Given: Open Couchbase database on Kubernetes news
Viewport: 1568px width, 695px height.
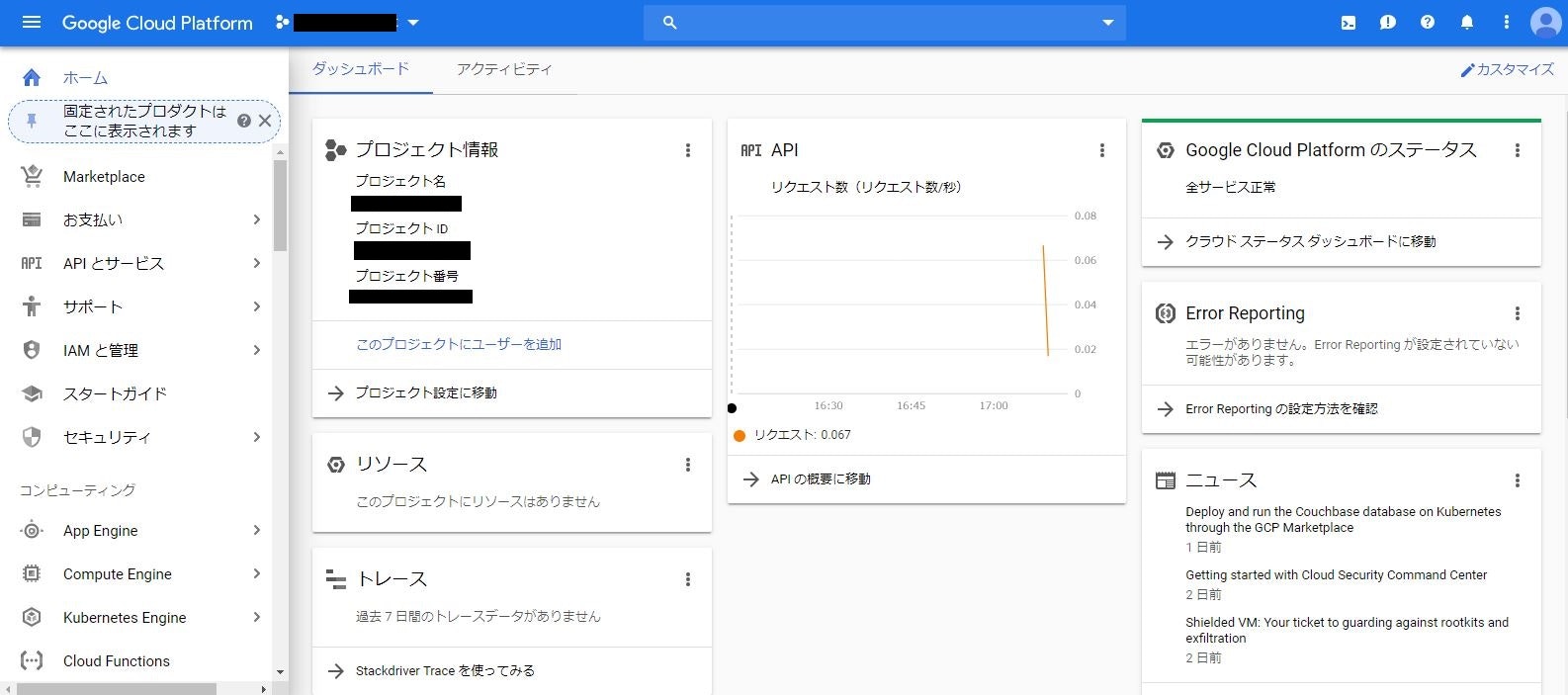Looking at the screenshot, I should point(1343,520).
